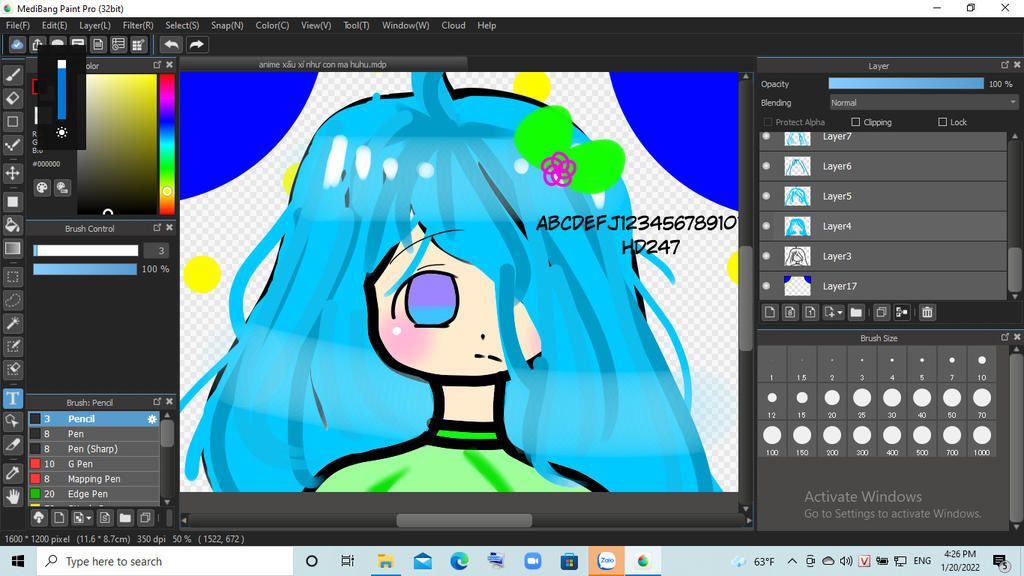Select the Hand pan tool
1024x576 pixels.
coord(12,496)
